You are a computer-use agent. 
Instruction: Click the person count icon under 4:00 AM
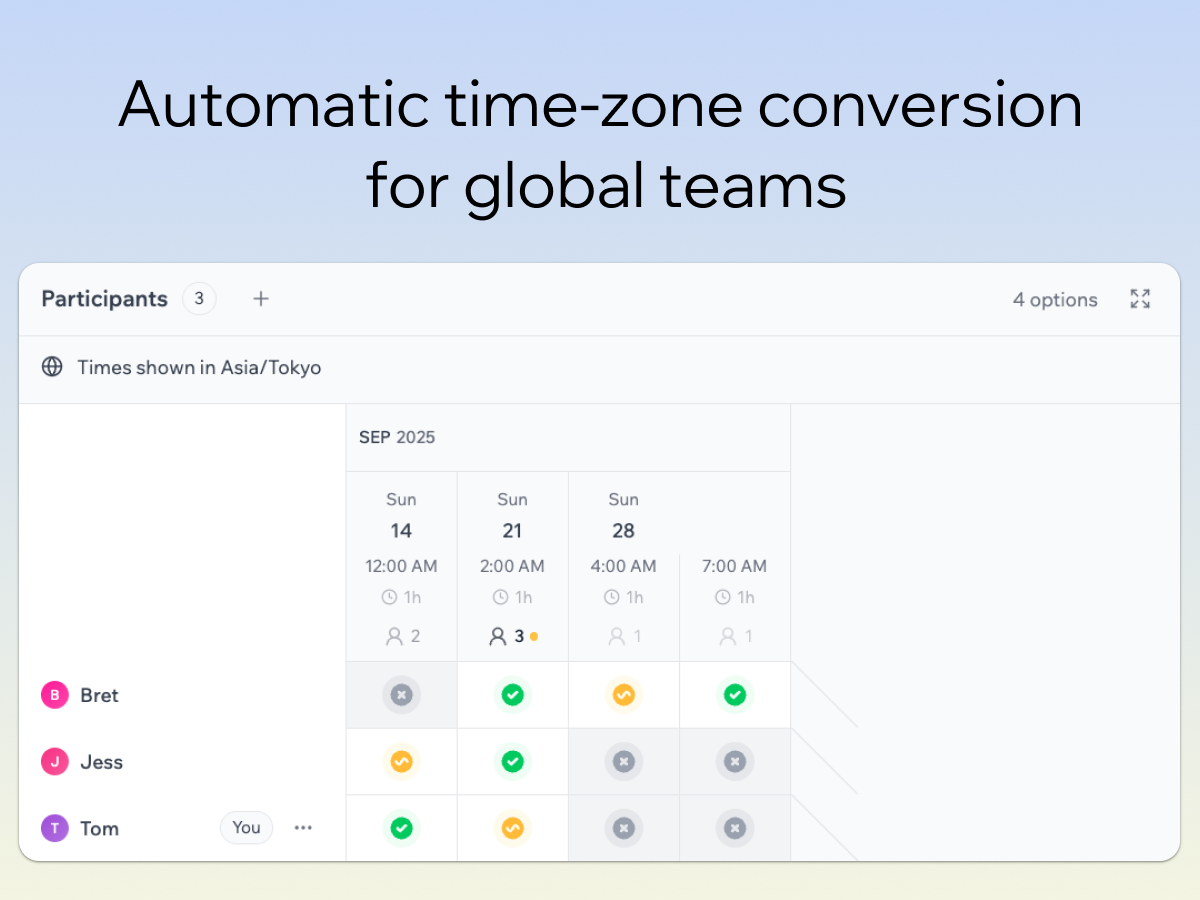click(617, 636)
